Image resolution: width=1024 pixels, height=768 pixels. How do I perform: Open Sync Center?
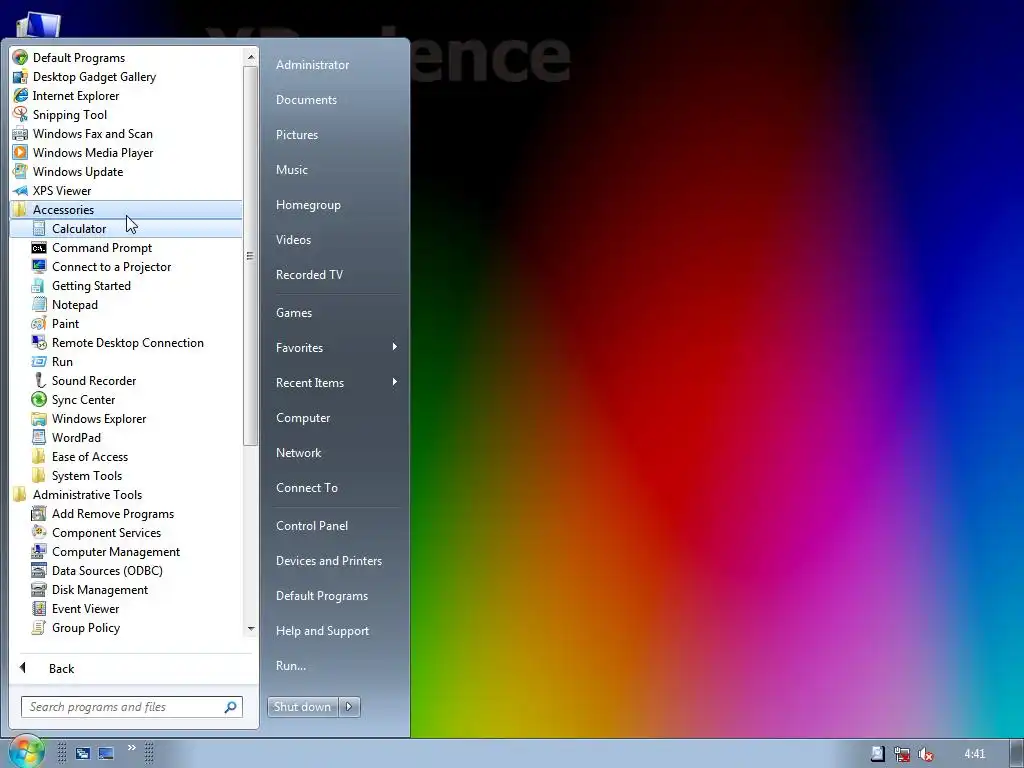126,400
